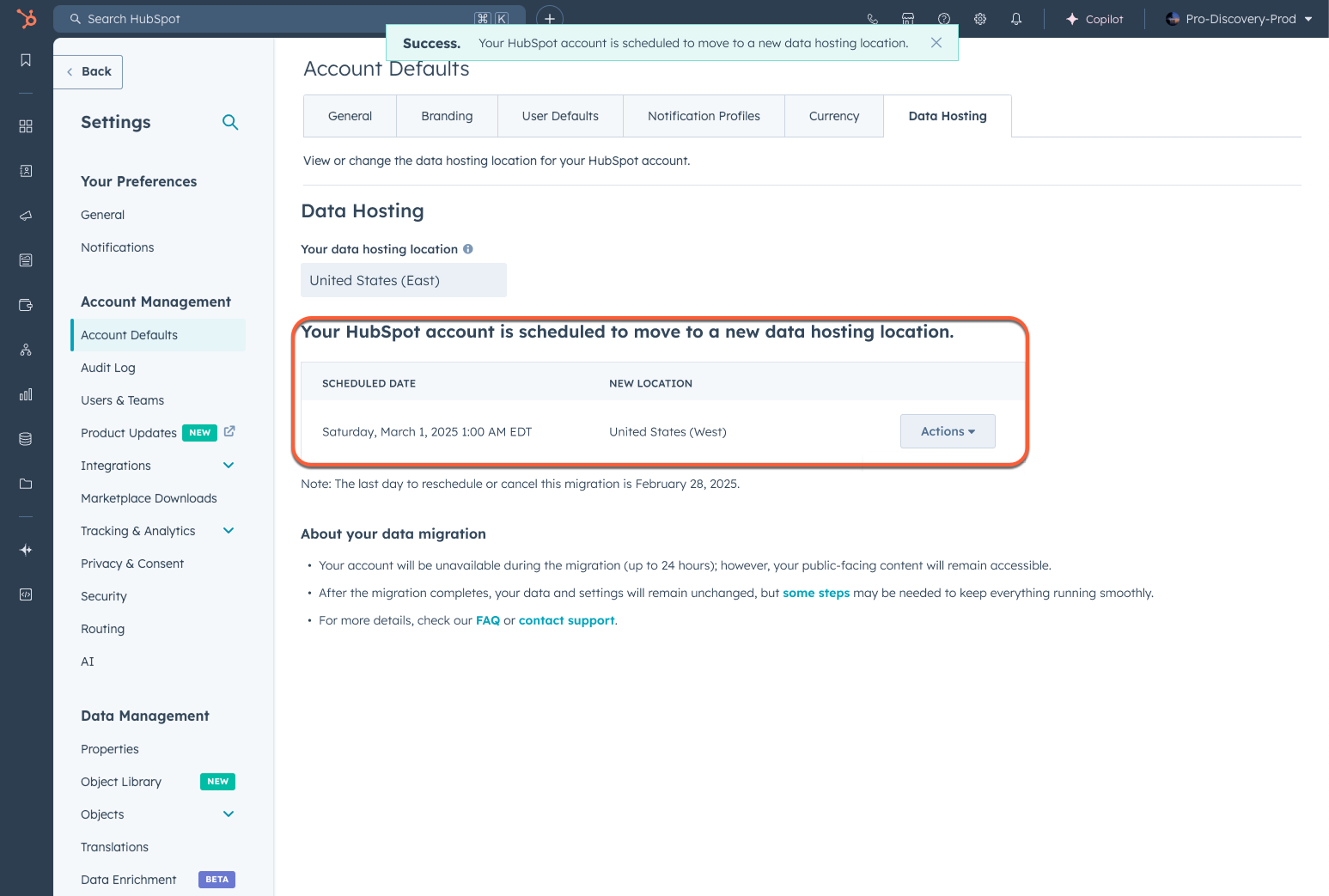1329x896 pixels.
Task: Open the Data Management database icon
Action: (26, 439)
